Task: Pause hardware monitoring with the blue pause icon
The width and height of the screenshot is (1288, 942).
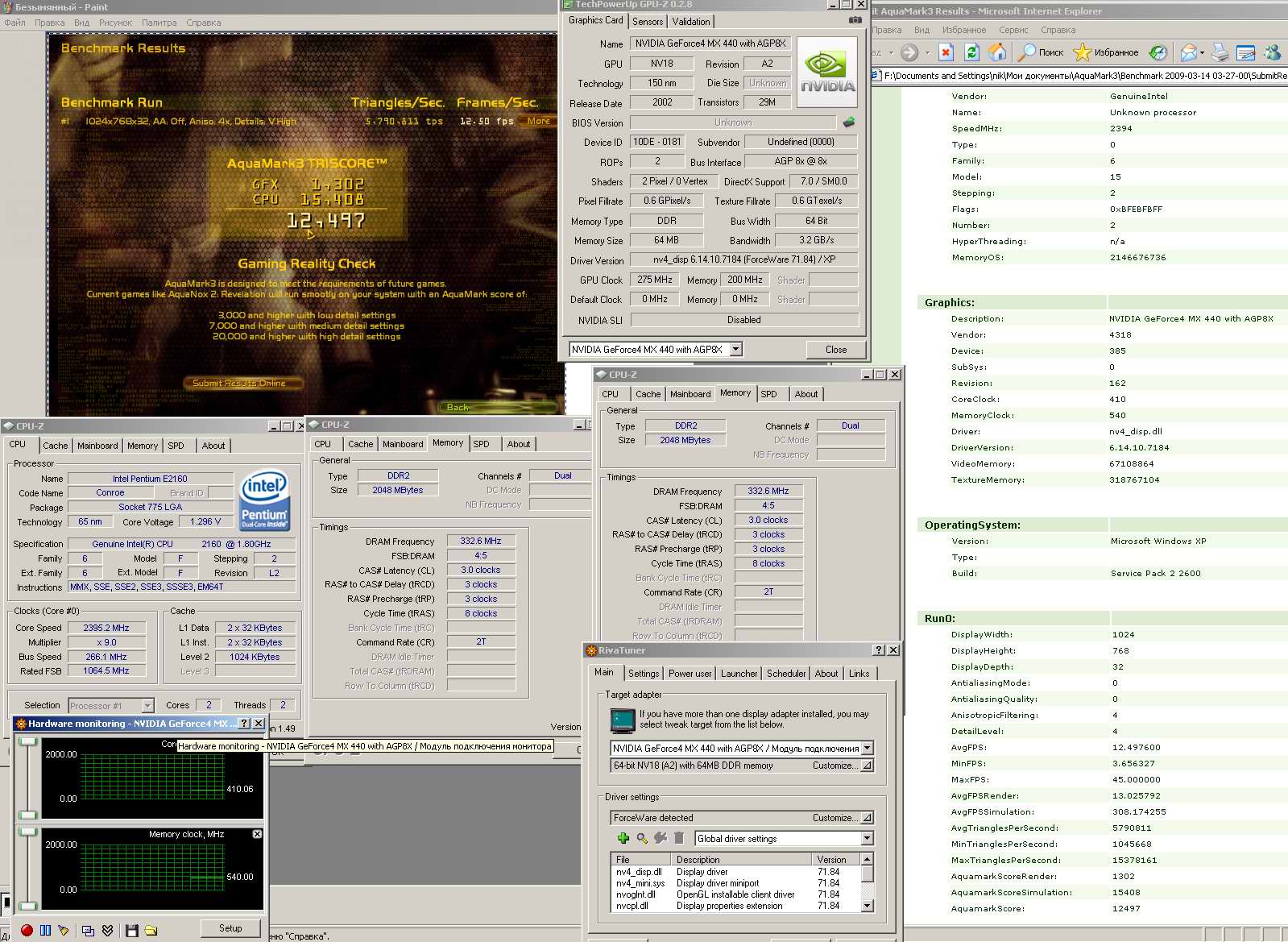Action: (x=45, y=930)
